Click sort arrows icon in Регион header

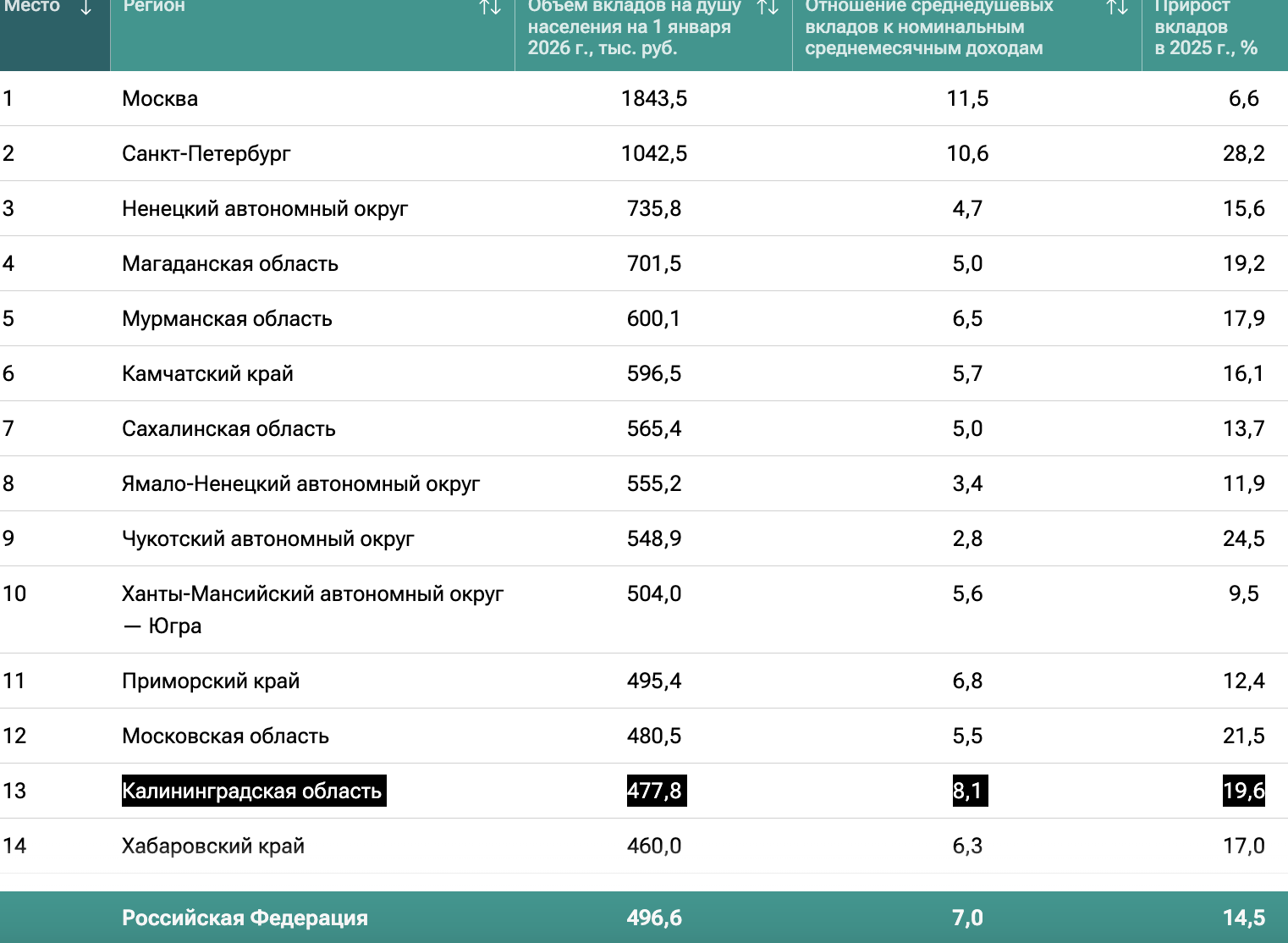(490, 8)
